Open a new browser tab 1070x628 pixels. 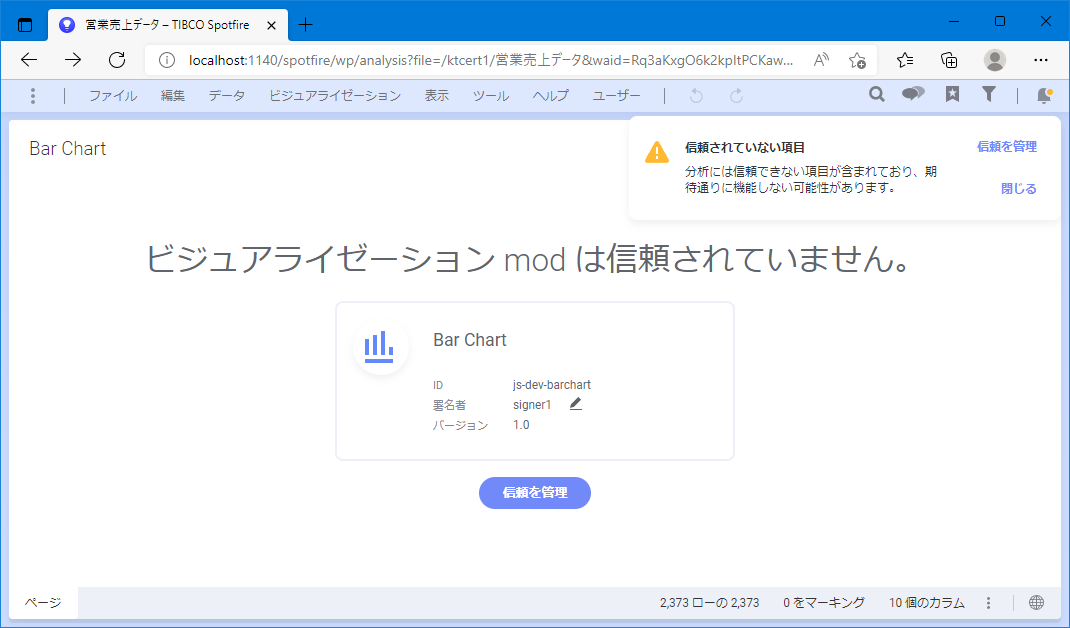[306, 25]
